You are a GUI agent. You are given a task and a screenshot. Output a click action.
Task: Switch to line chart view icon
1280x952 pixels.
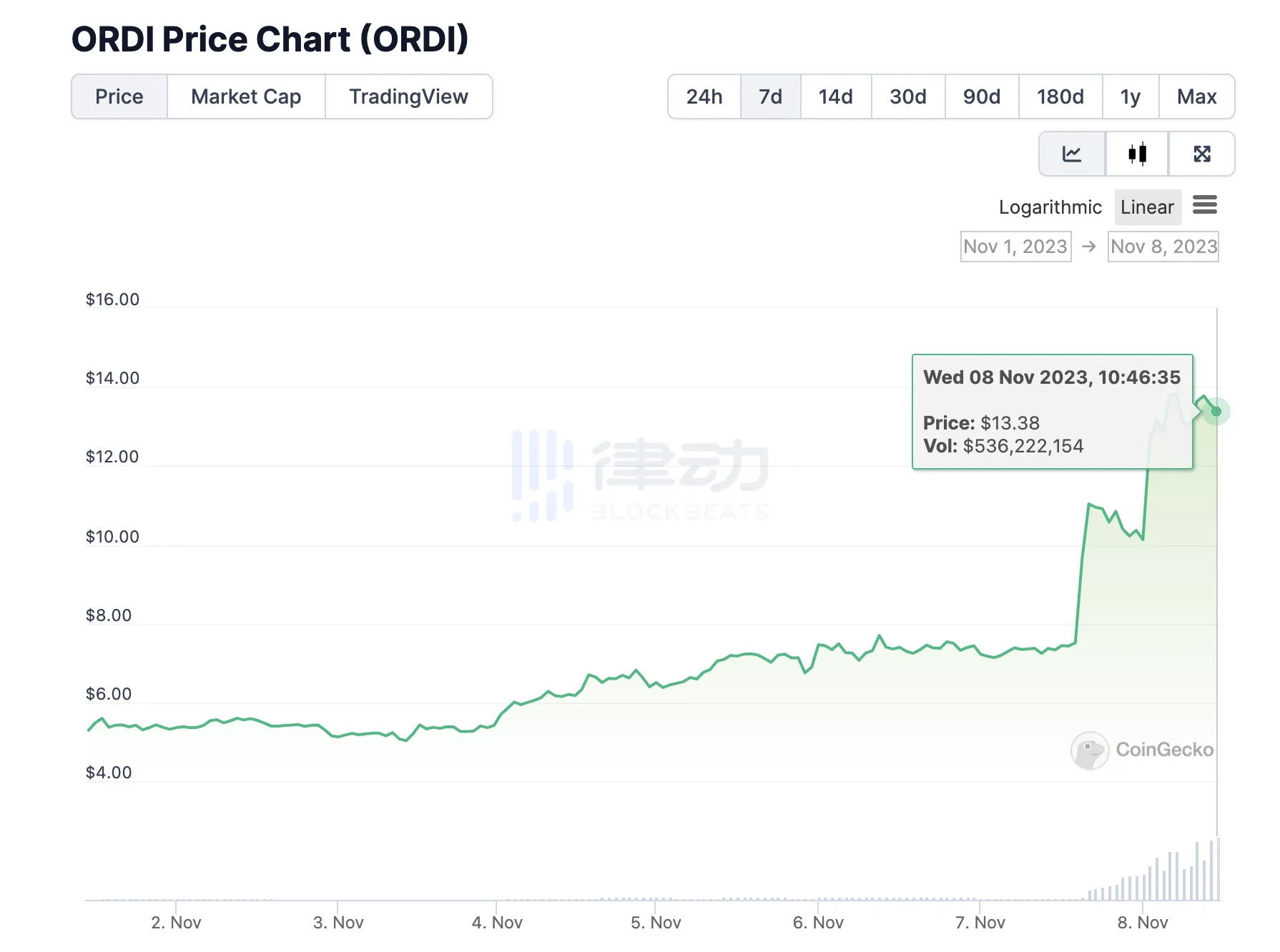click(1071, 154)
